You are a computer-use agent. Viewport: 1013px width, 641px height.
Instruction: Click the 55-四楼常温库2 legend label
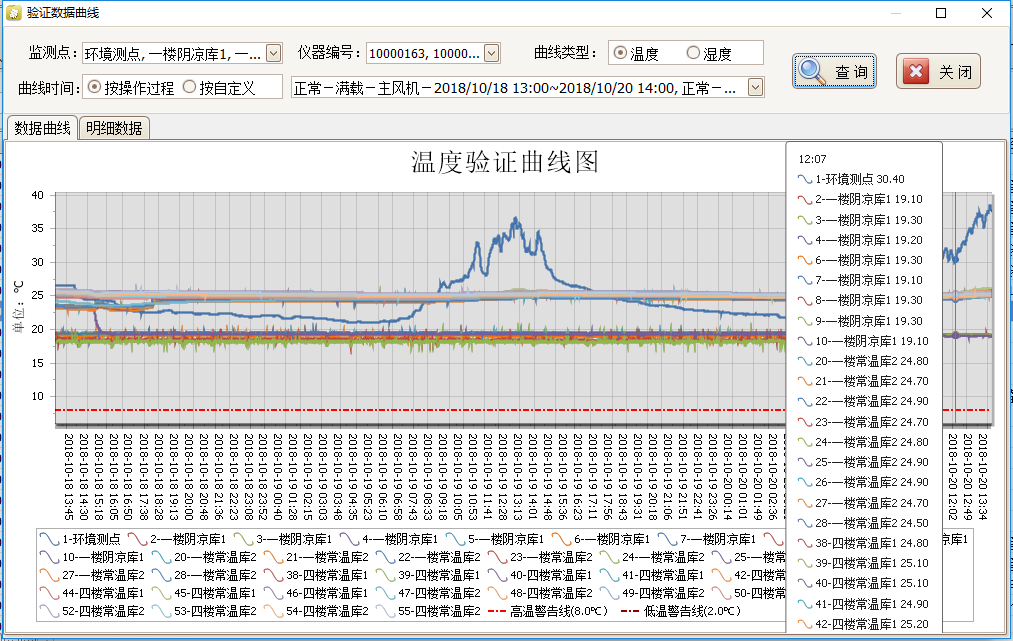(439, 611)
